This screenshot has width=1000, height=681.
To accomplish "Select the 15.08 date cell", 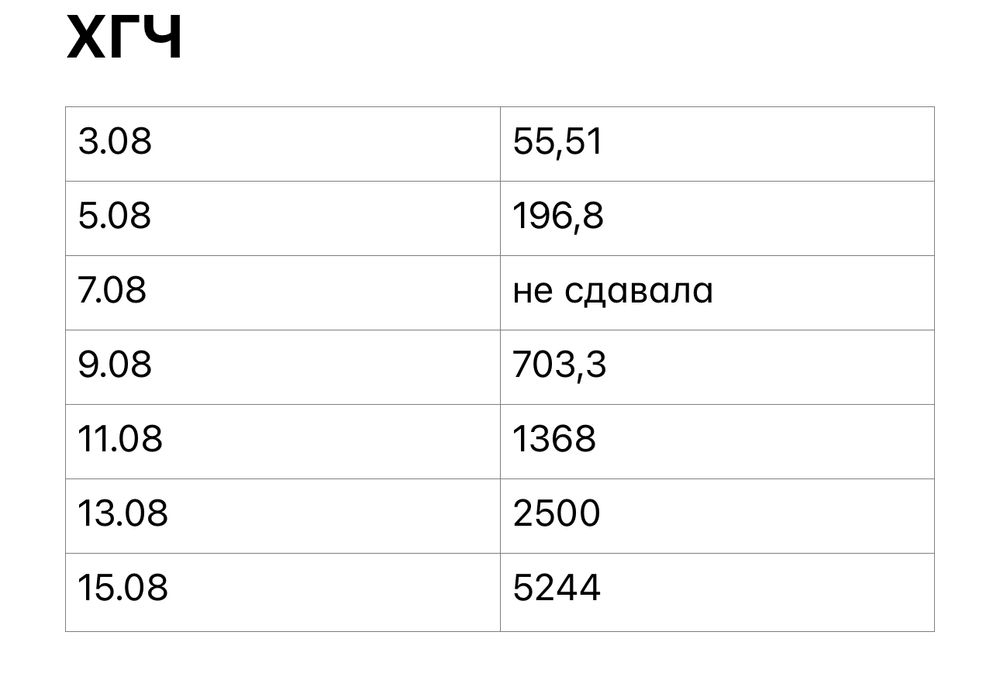I will (123, 589).
